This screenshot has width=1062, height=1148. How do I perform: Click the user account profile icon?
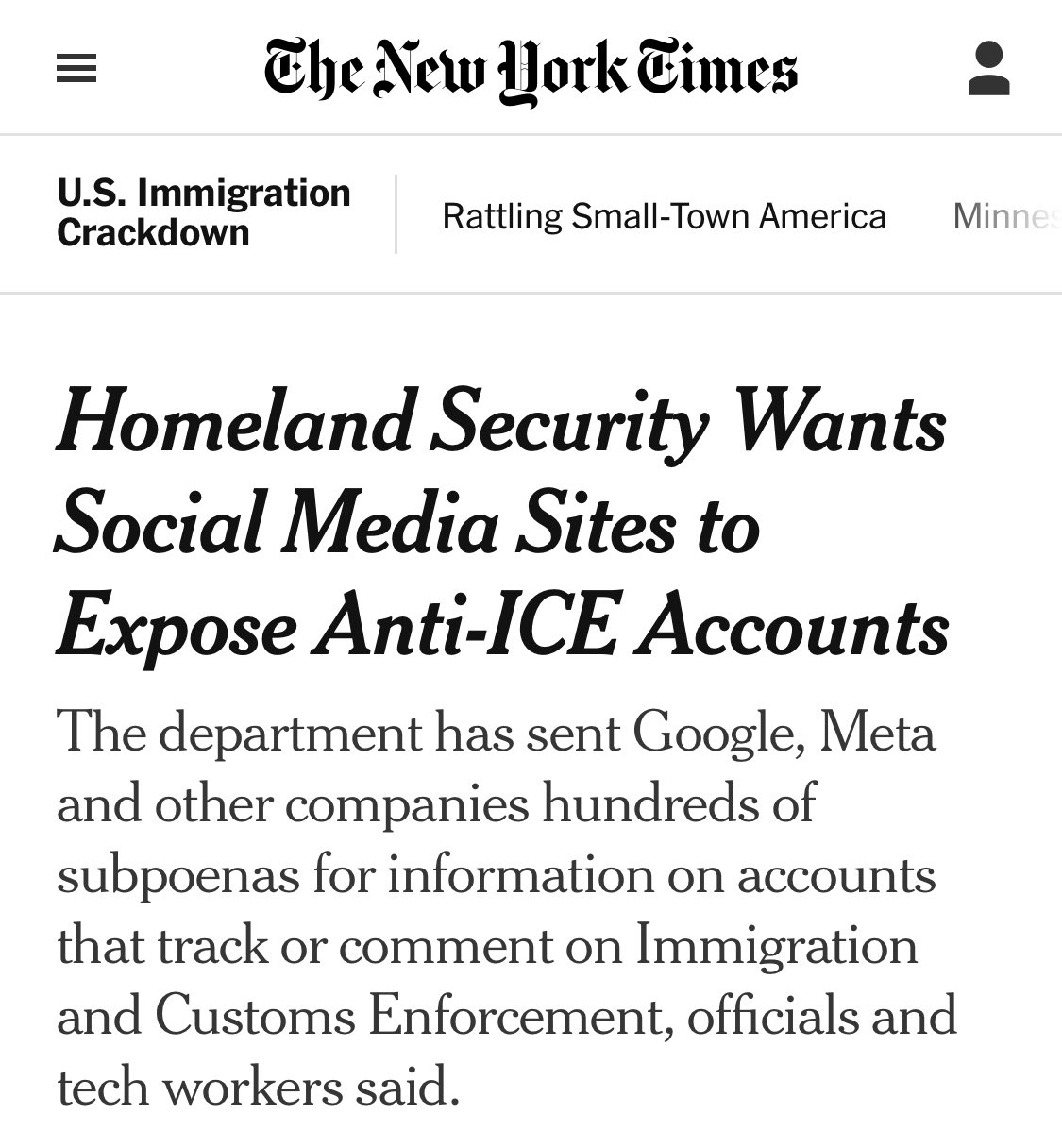click(988, 69)
